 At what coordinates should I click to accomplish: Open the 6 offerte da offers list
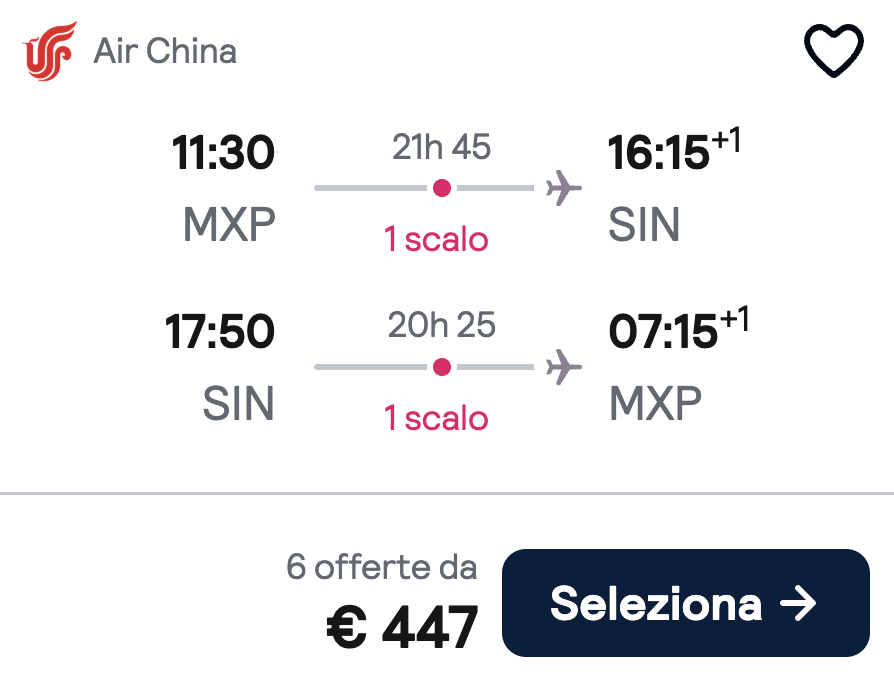point(383,566)
